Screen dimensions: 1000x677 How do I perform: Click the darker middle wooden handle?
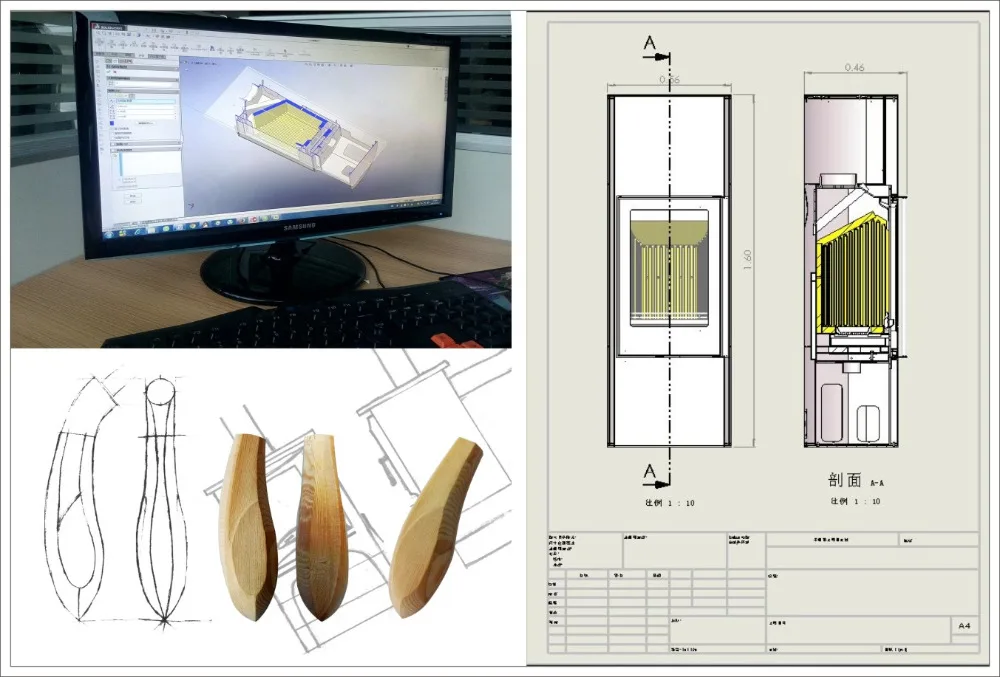coord(321,527)
